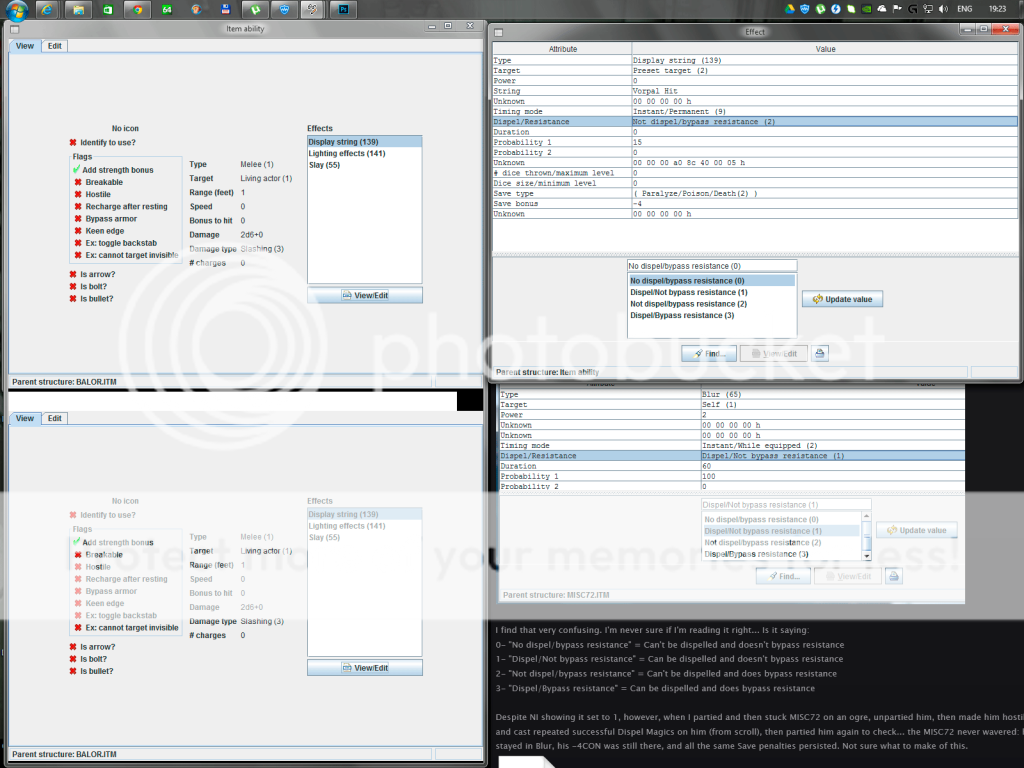The height and width of the screenshot is (768, 1024).
Task: Choose 'Dispel/Bypass resistance (3)' option
Action: [682, 315]
